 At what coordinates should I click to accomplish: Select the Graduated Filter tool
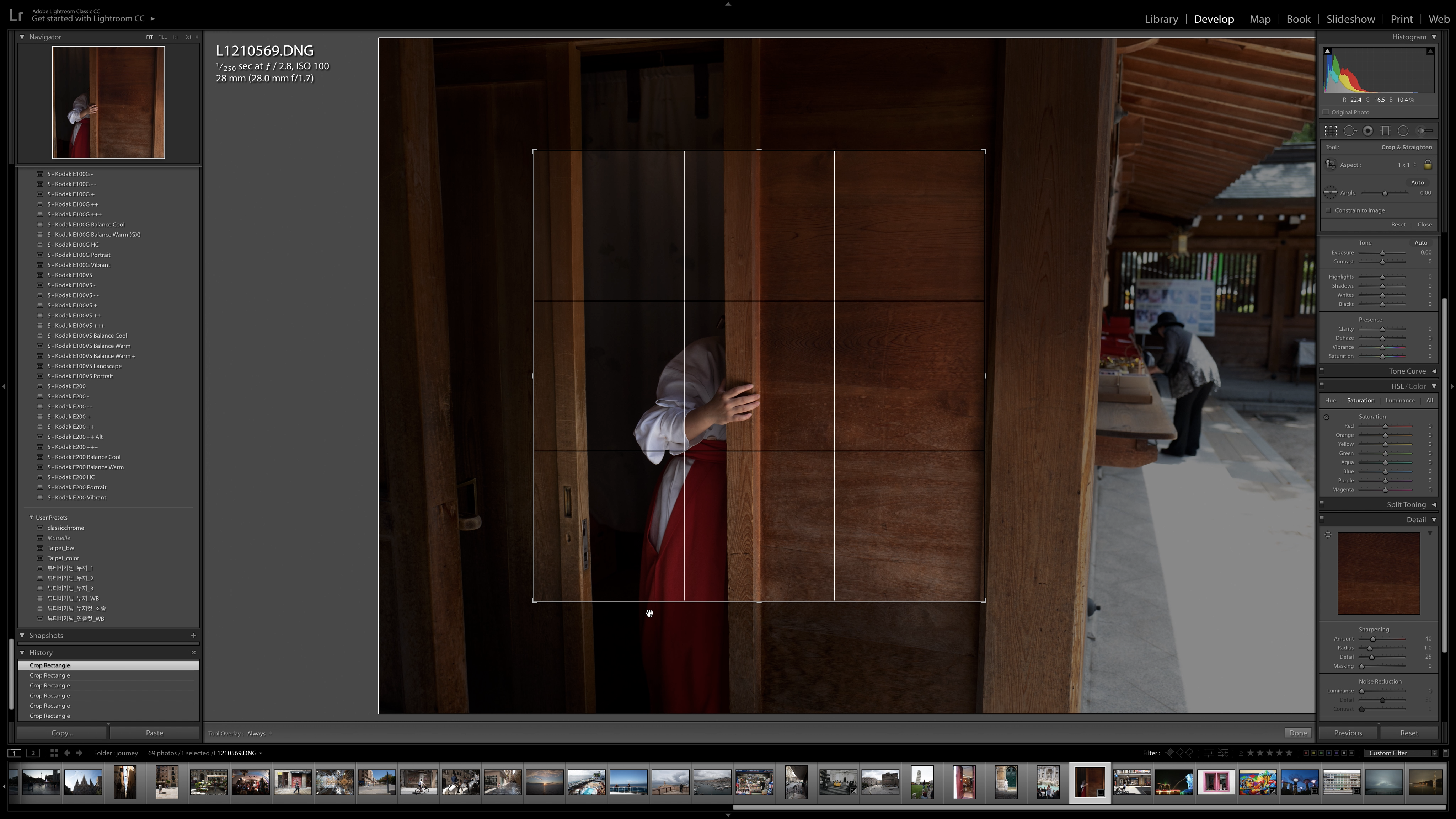click(x=1385, y=131)
